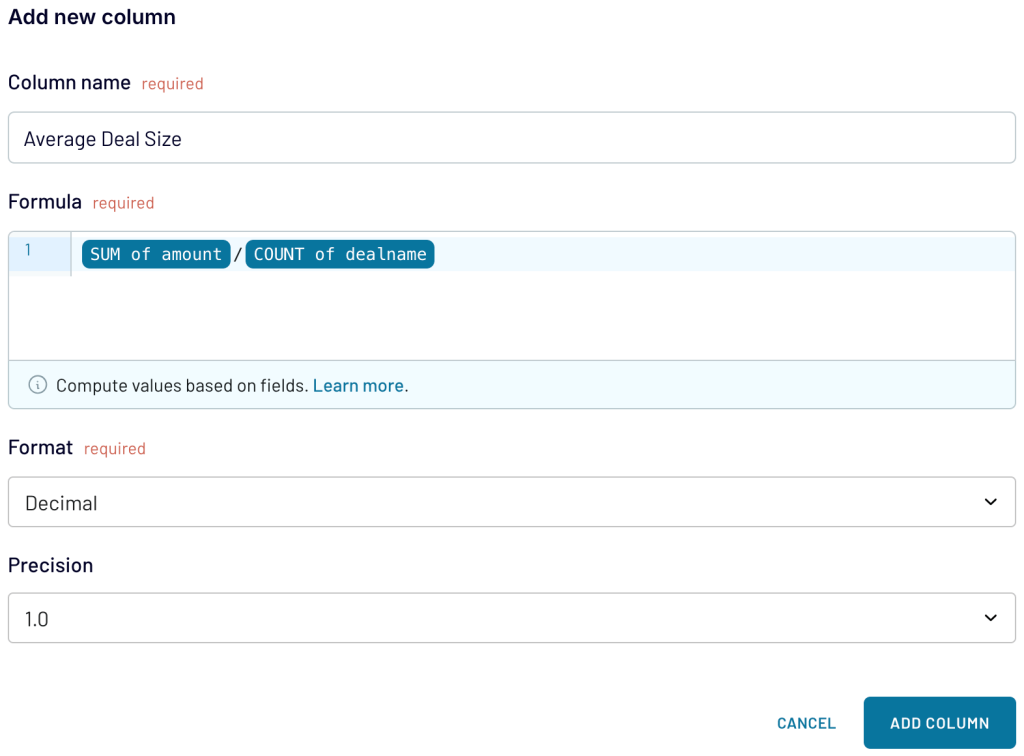
Task: Click the Column name label
Action: 69,83
